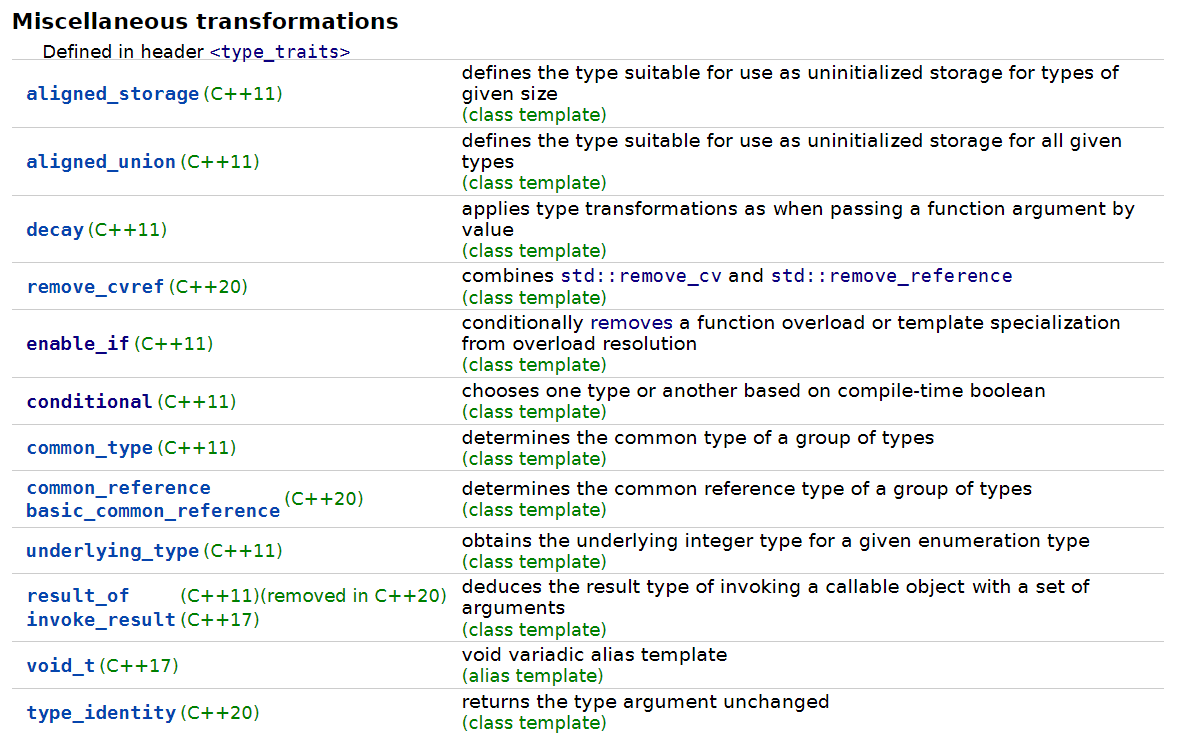Open the aligned_union documentation link
The height and width of the screenshot is (743, 1178).
pyautogui.click(x=100, y=162)
